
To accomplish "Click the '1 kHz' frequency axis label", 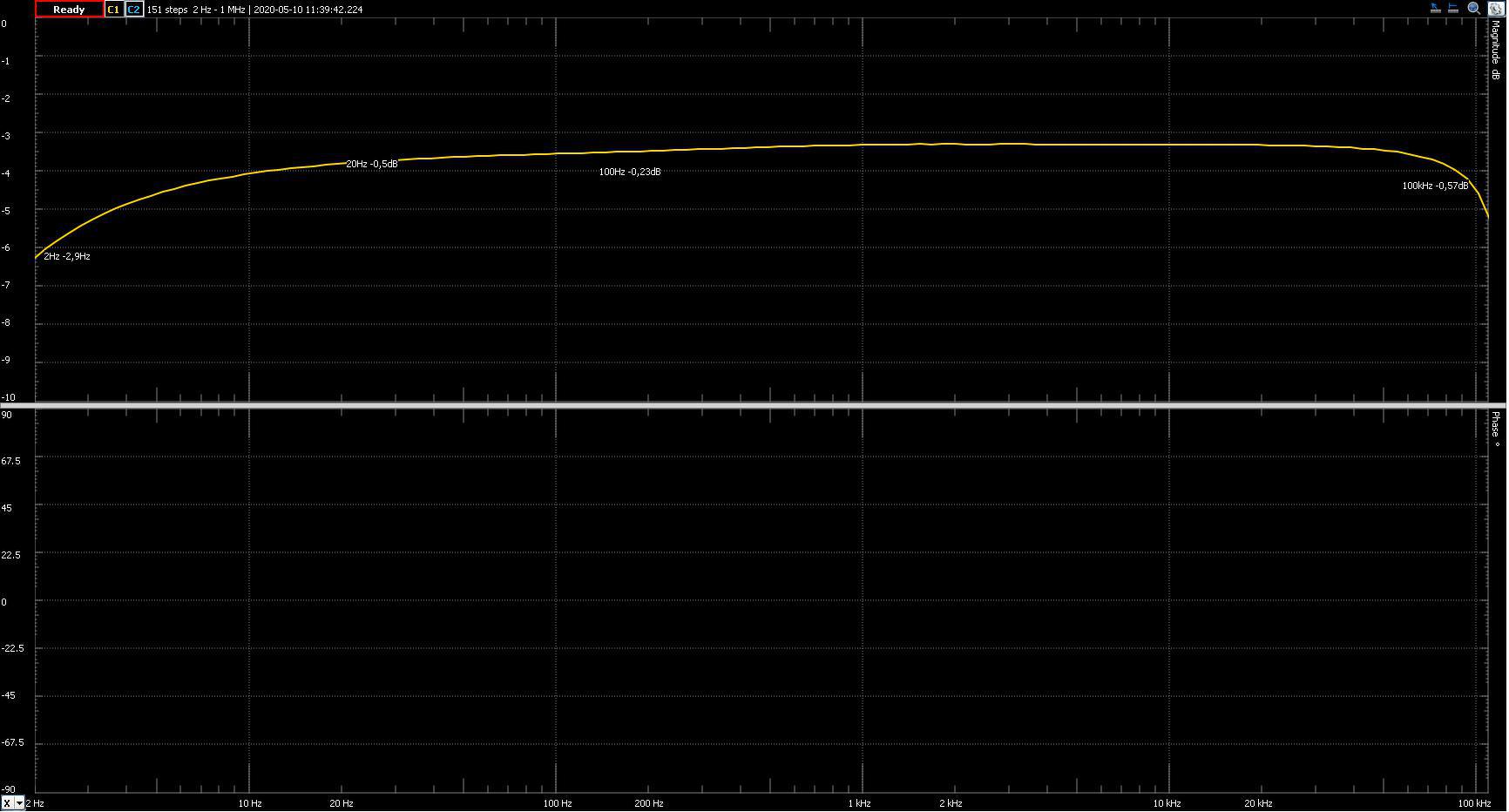I will [x=860, y=803].
